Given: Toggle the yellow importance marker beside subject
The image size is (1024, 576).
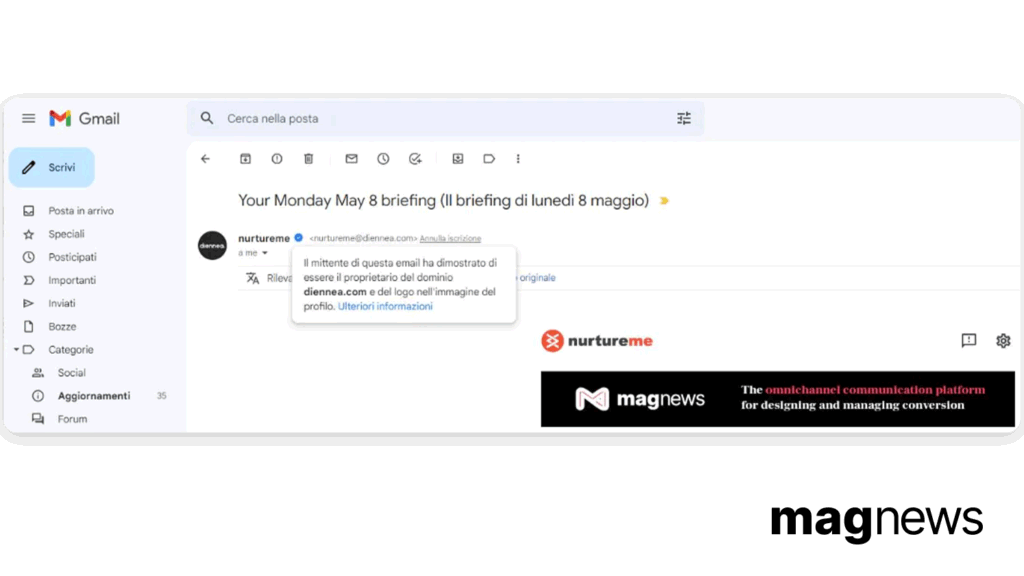Looking at the screenshot, I should pos(664,200).
